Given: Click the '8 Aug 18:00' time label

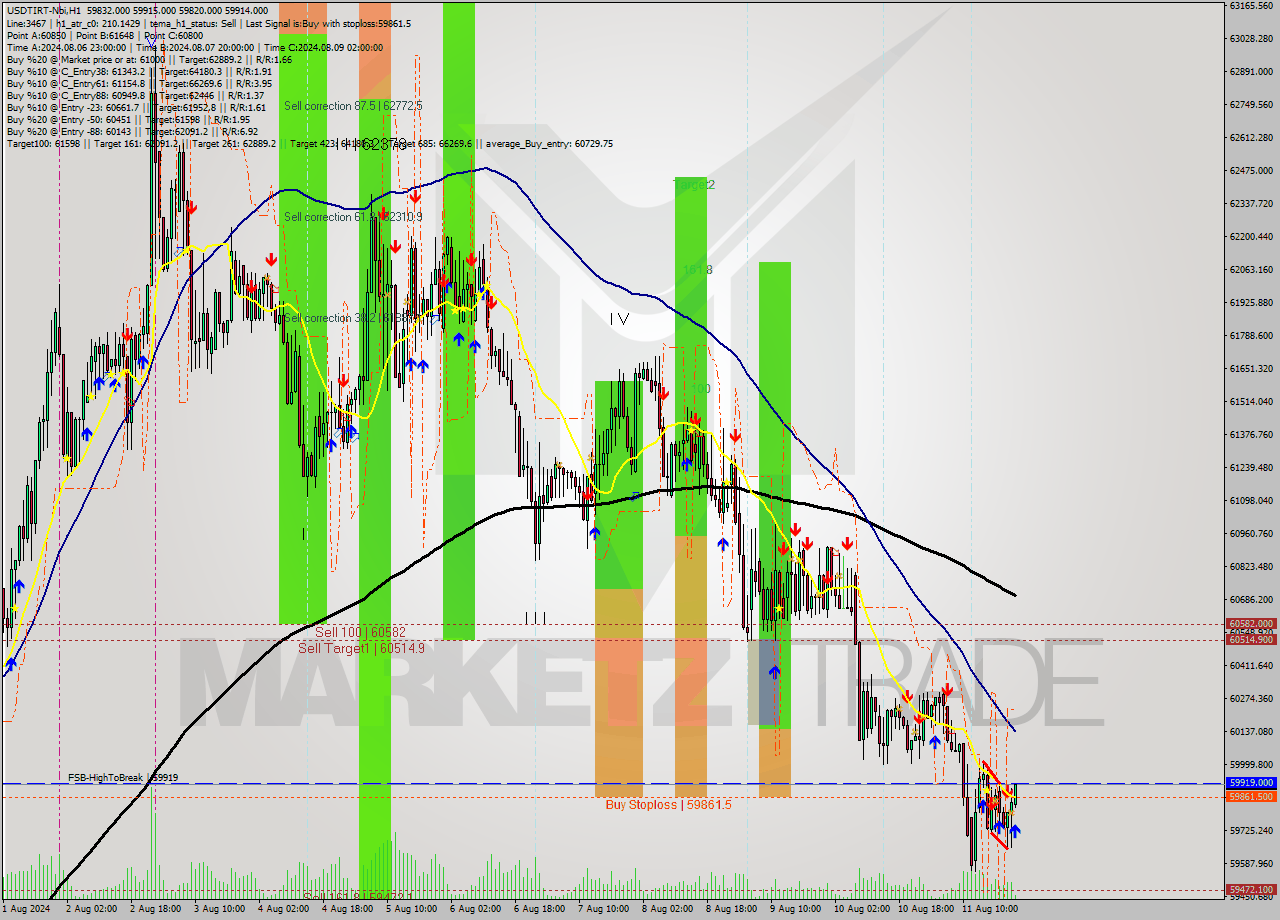Looking at the screenshot, I should point(731,908).
